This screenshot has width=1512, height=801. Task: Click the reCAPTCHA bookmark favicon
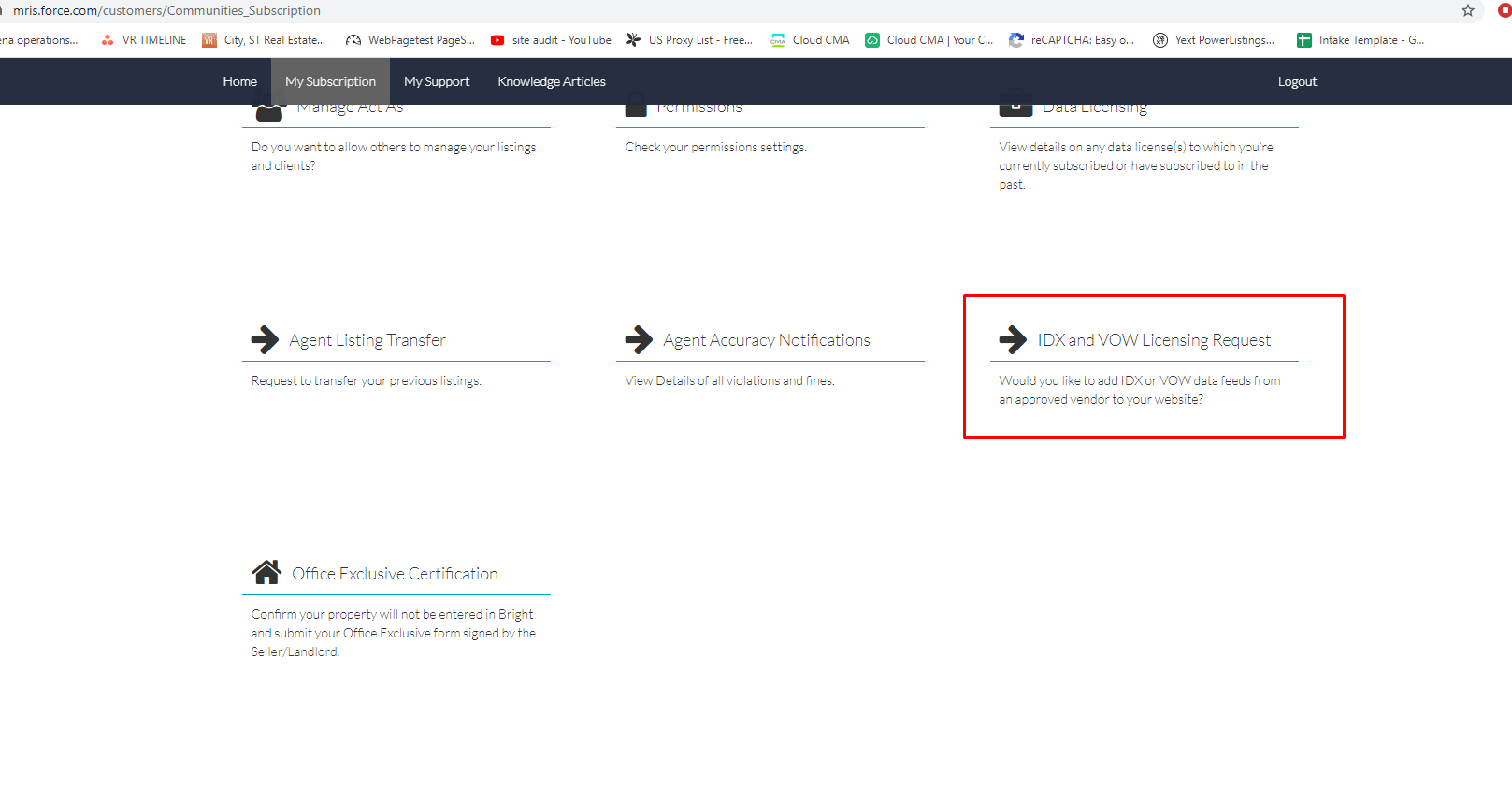pyautogui.click(x=1016, y=40)
